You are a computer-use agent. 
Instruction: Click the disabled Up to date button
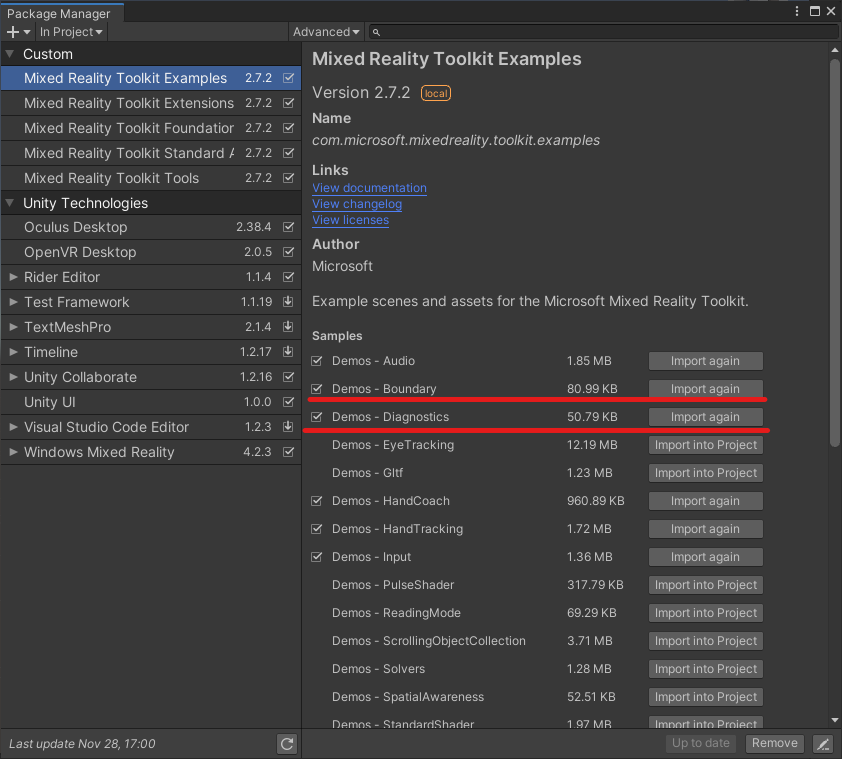click(x=701, y=743)
